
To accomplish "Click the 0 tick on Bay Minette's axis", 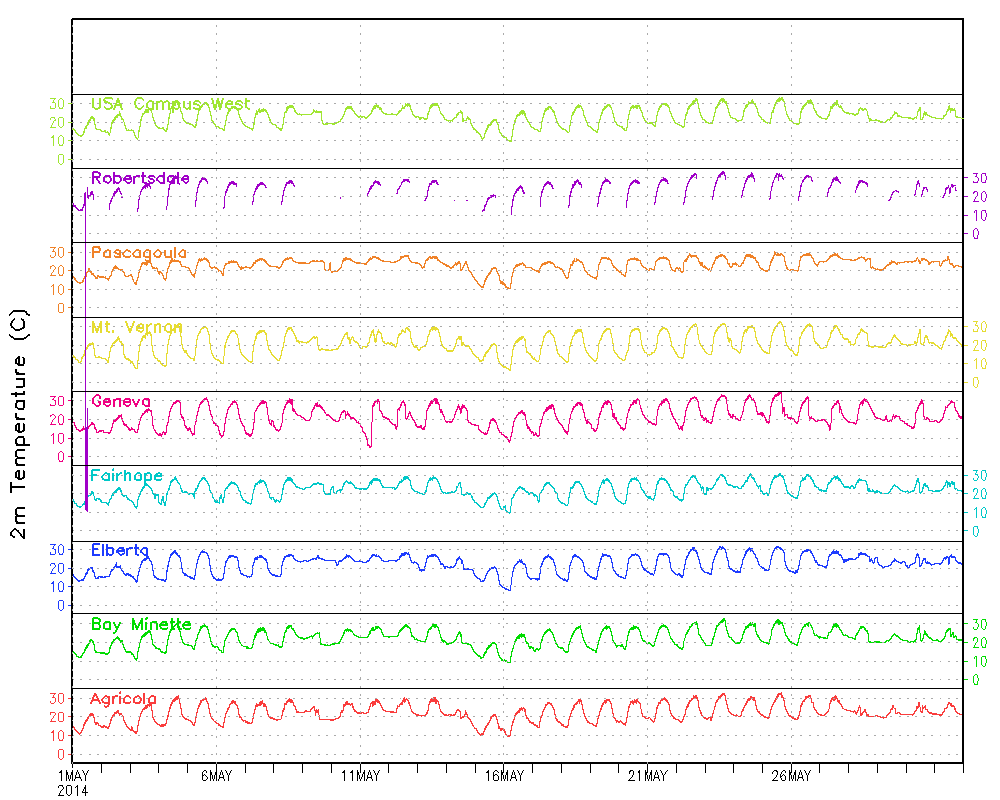I will pyautogui.click(x=975, y=680).
